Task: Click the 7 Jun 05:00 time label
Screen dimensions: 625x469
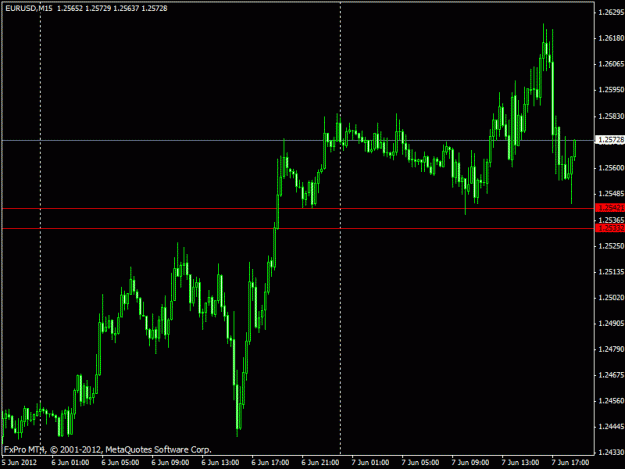Action: pos(421,463)
